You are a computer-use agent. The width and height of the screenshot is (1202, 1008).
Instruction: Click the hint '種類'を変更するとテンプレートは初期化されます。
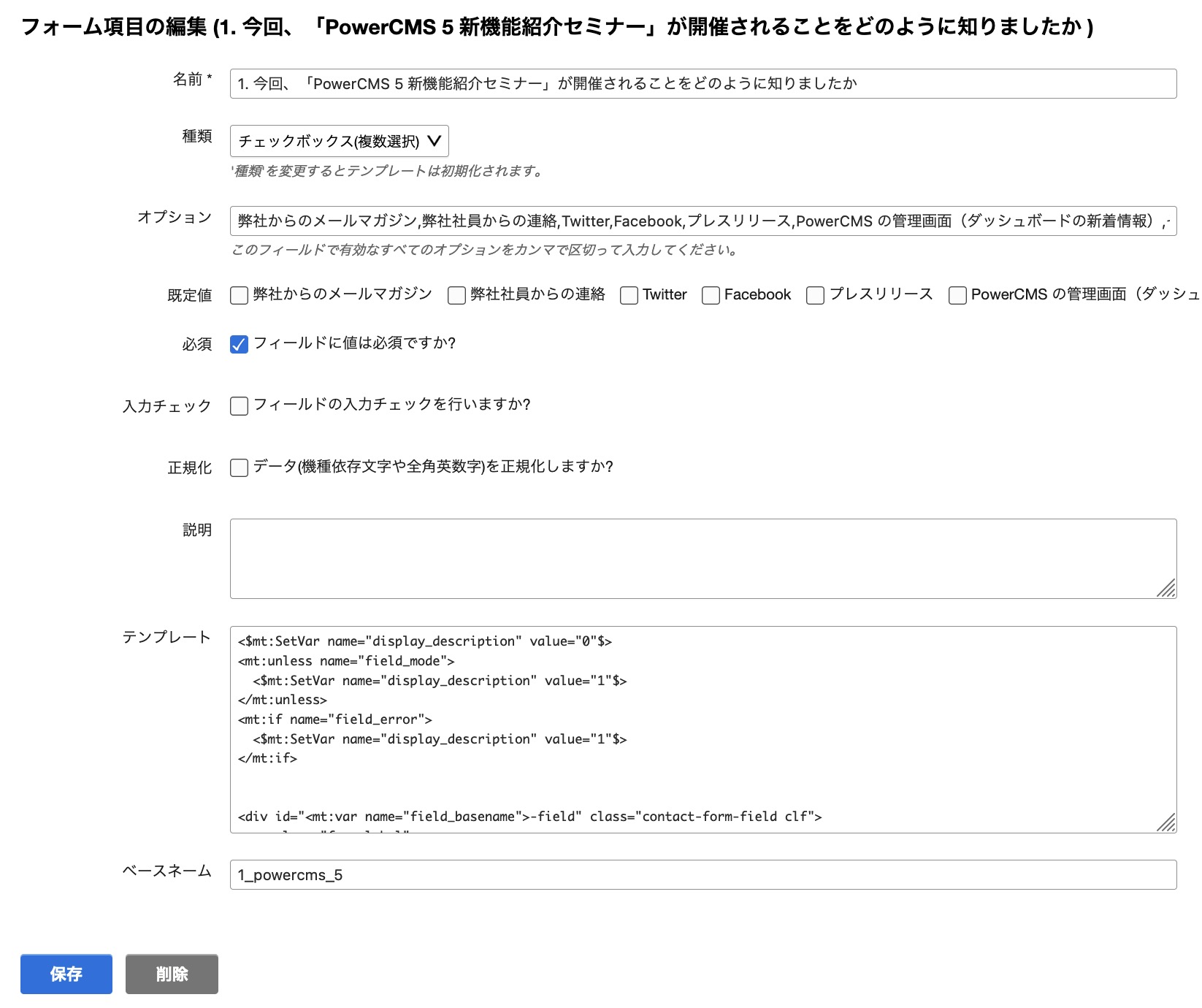386,171
